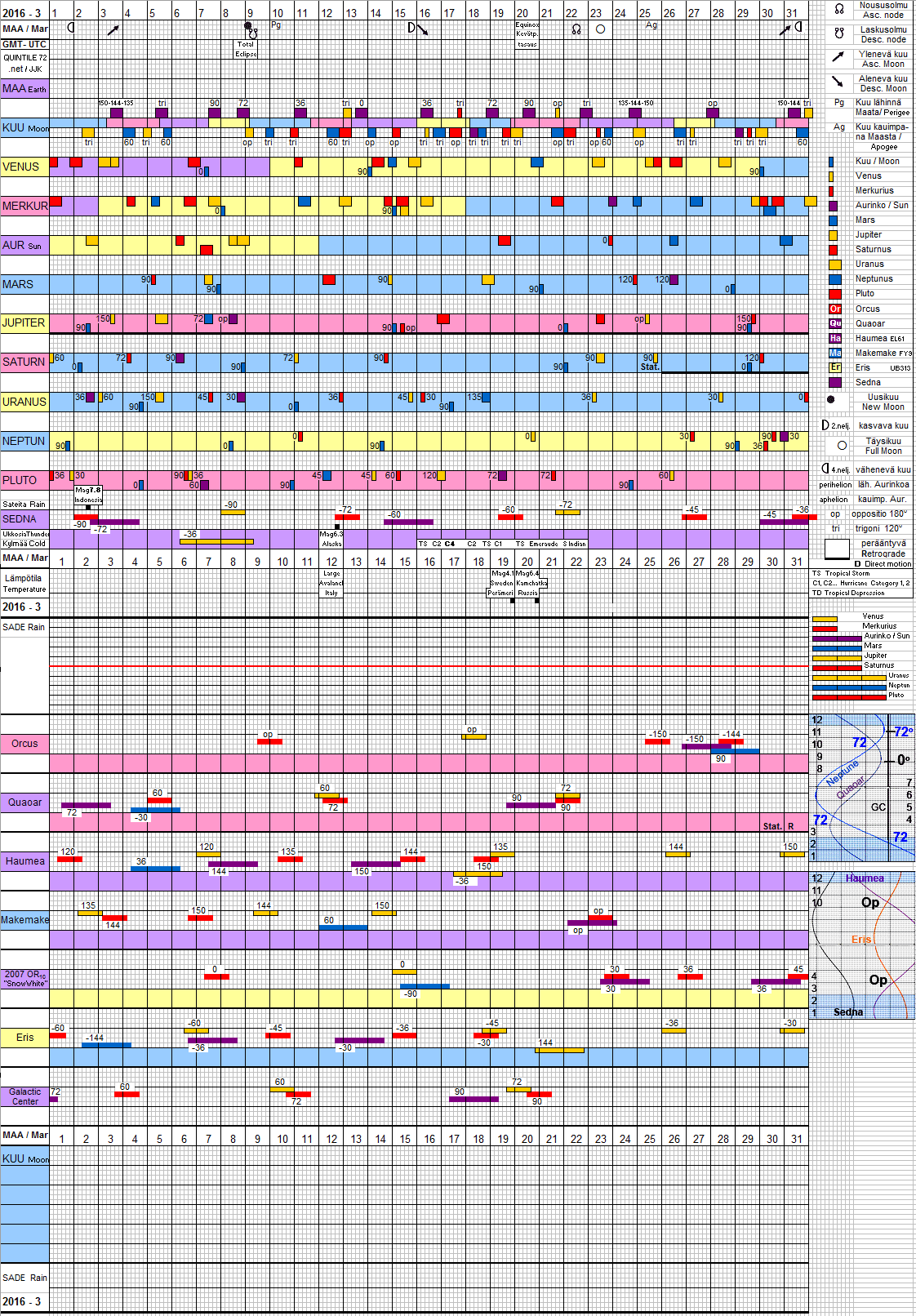Click the purple Quaoar 'Qu' legend icon
The height and width of the screenshot is (1316, 916).
(834, 323)
